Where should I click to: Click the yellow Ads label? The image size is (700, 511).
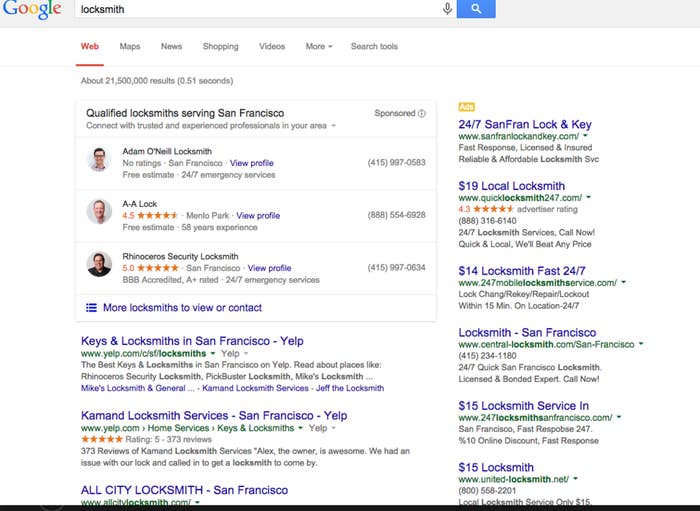467,107
